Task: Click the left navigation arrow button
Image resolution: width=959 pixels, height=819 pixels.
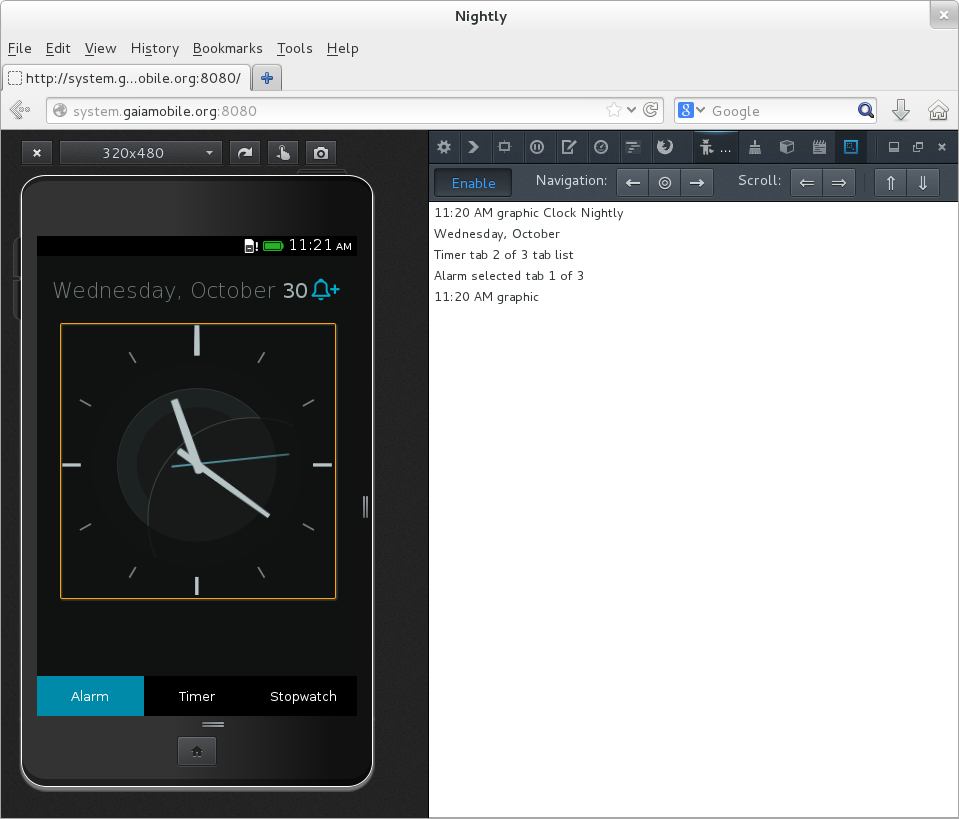Action: click(632, 183)
